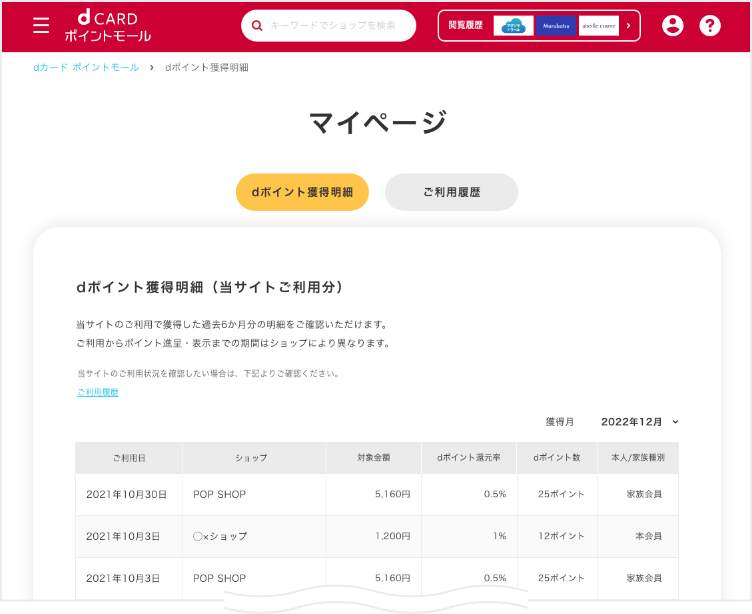Type in the shop keyword search field
The width and height of the screenshot is (752, 614).
(338, 26)
